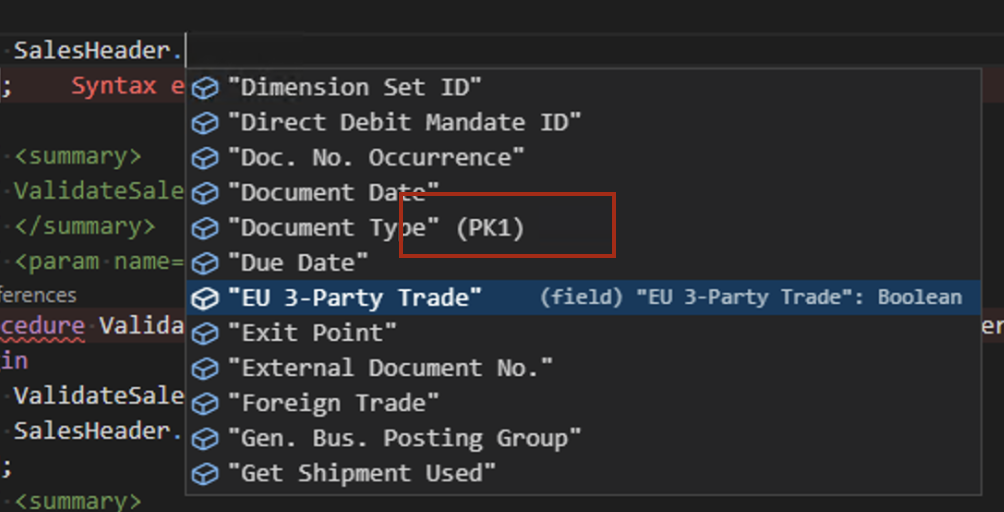Screen dimensions: 1004x512
Task: Pick "Gen. Bus. Posting Group" suggestion
Action: [x=404, y=438]
